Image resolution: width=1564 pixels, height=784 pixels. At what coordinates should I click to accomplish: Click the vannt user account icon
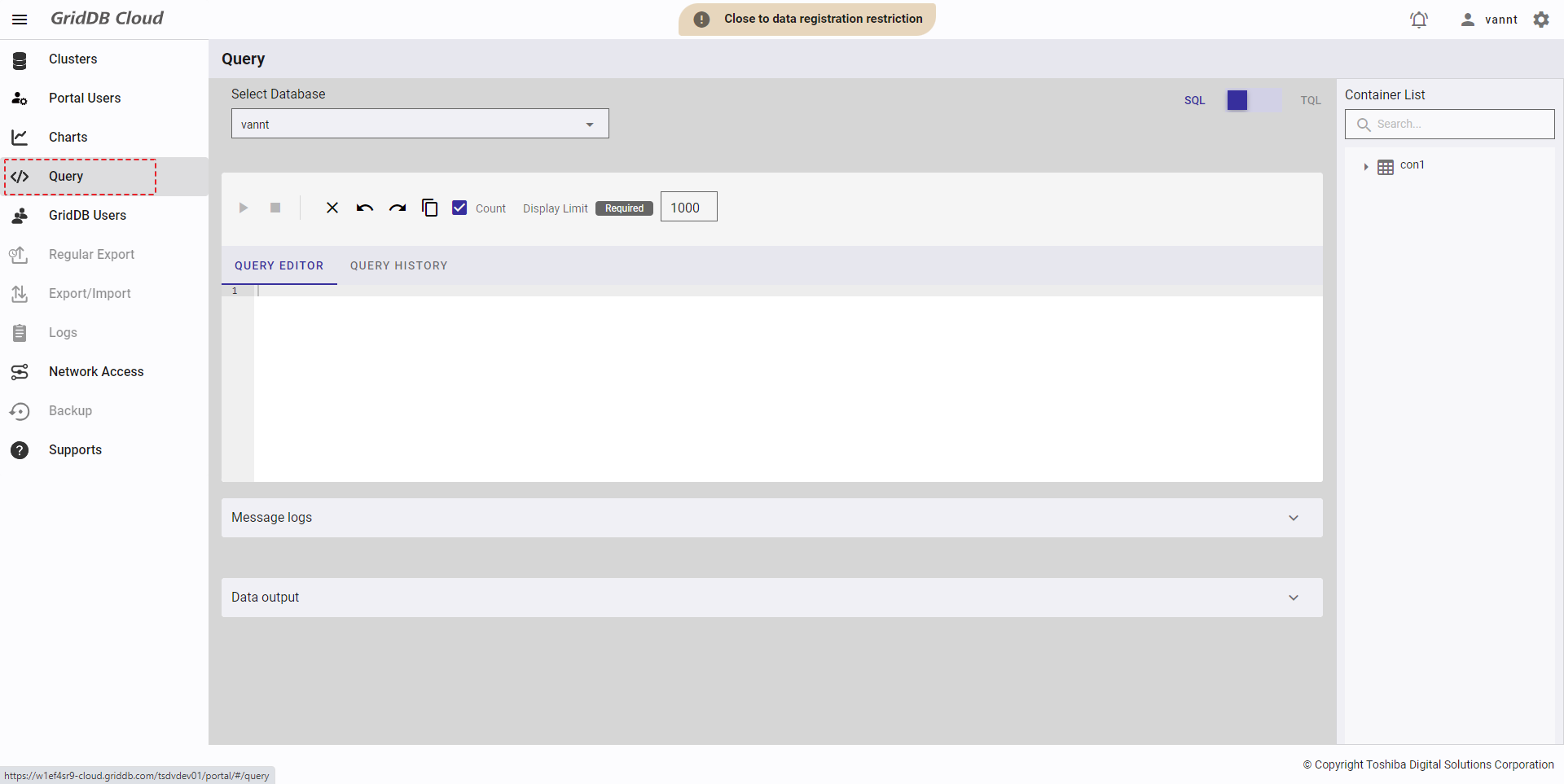click(1467, 20)
